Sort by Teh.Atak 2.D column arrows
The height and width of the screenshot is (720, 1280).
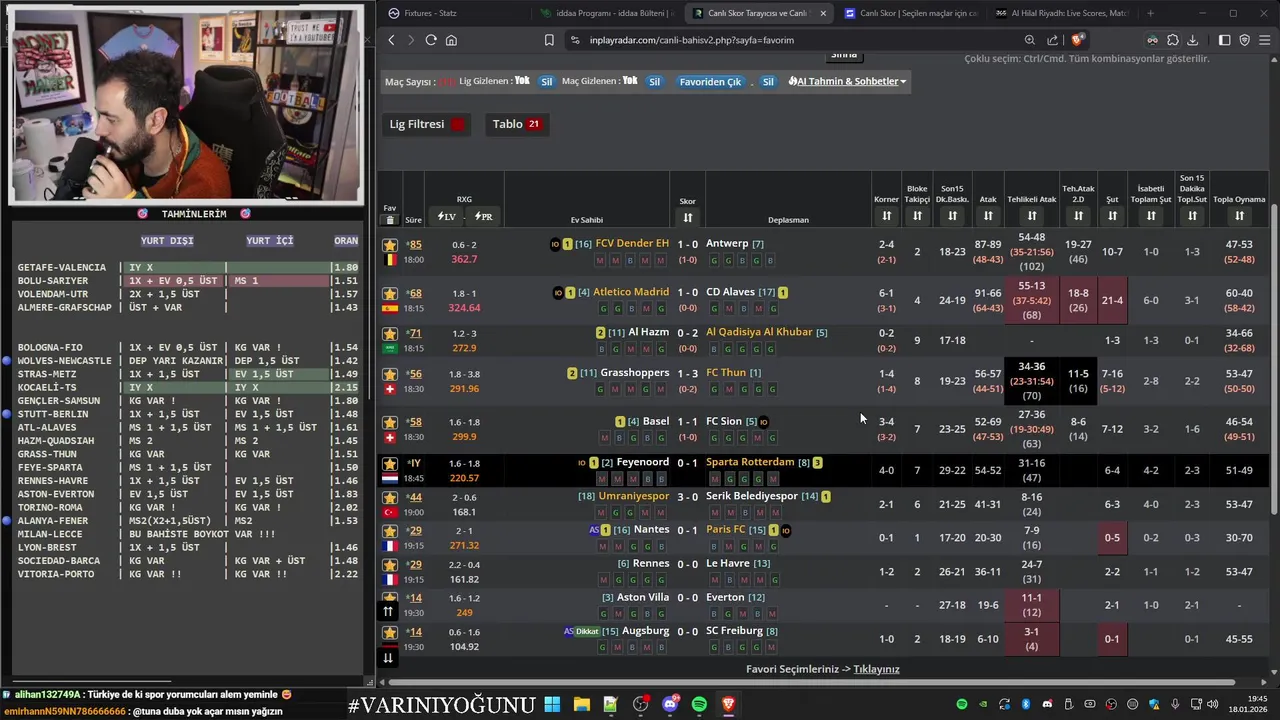(x=1078, y=216)
